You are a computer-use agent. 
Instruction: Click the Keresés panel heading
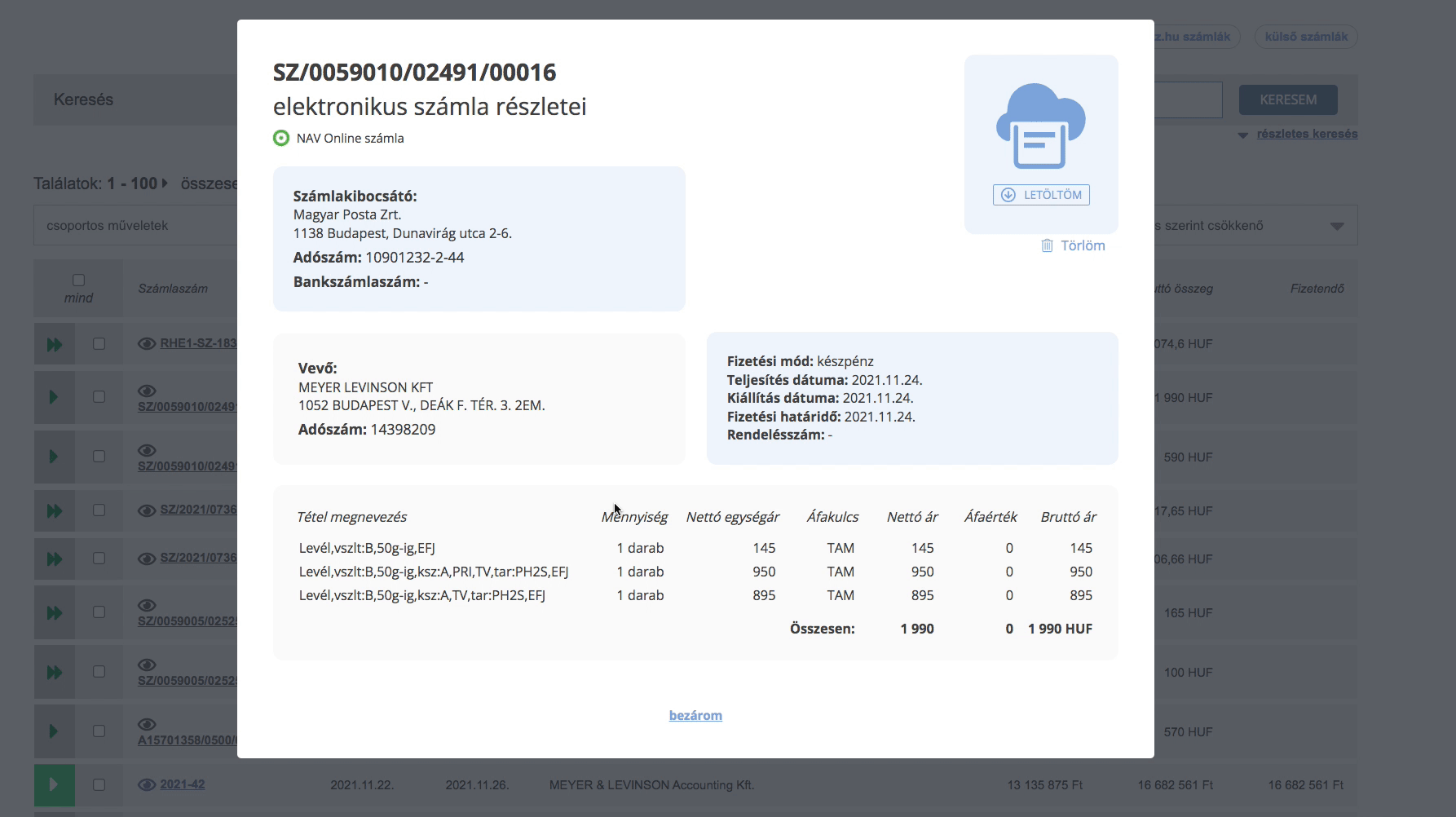pyautogui.click(x=83, y=99)
